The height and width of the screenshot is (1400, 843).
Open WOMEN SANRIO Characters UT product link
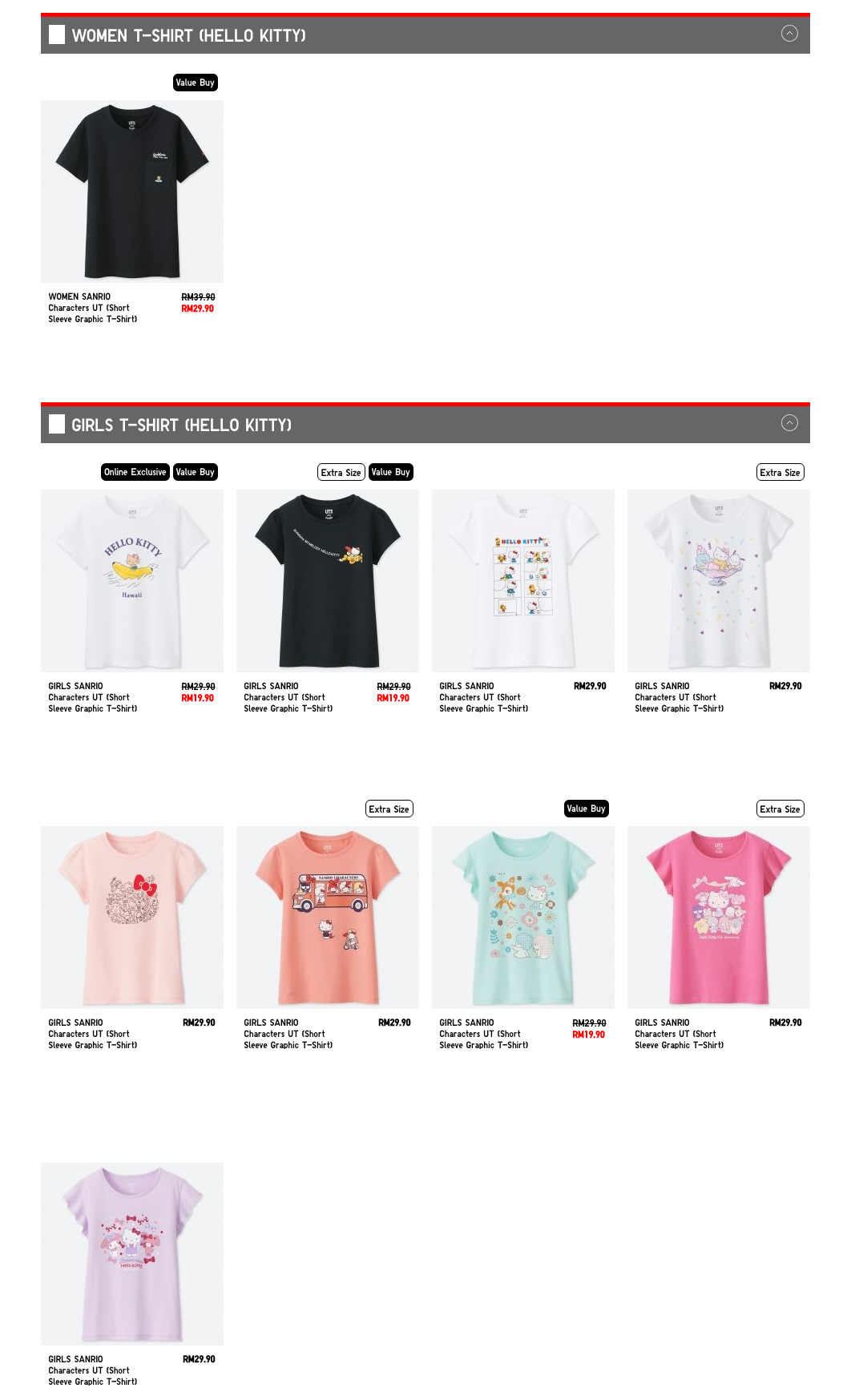(x=93, y=308)
